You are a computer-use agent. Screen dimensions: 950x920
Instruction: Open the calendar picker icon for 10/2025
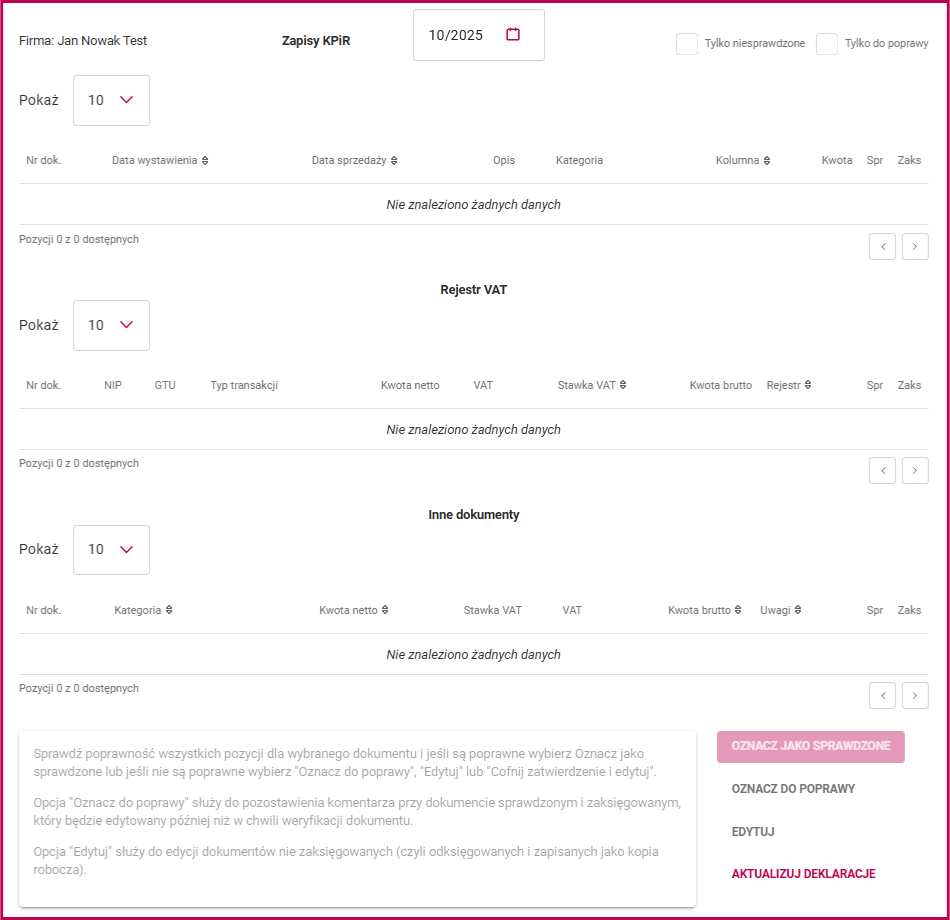(x=513, y=35)
